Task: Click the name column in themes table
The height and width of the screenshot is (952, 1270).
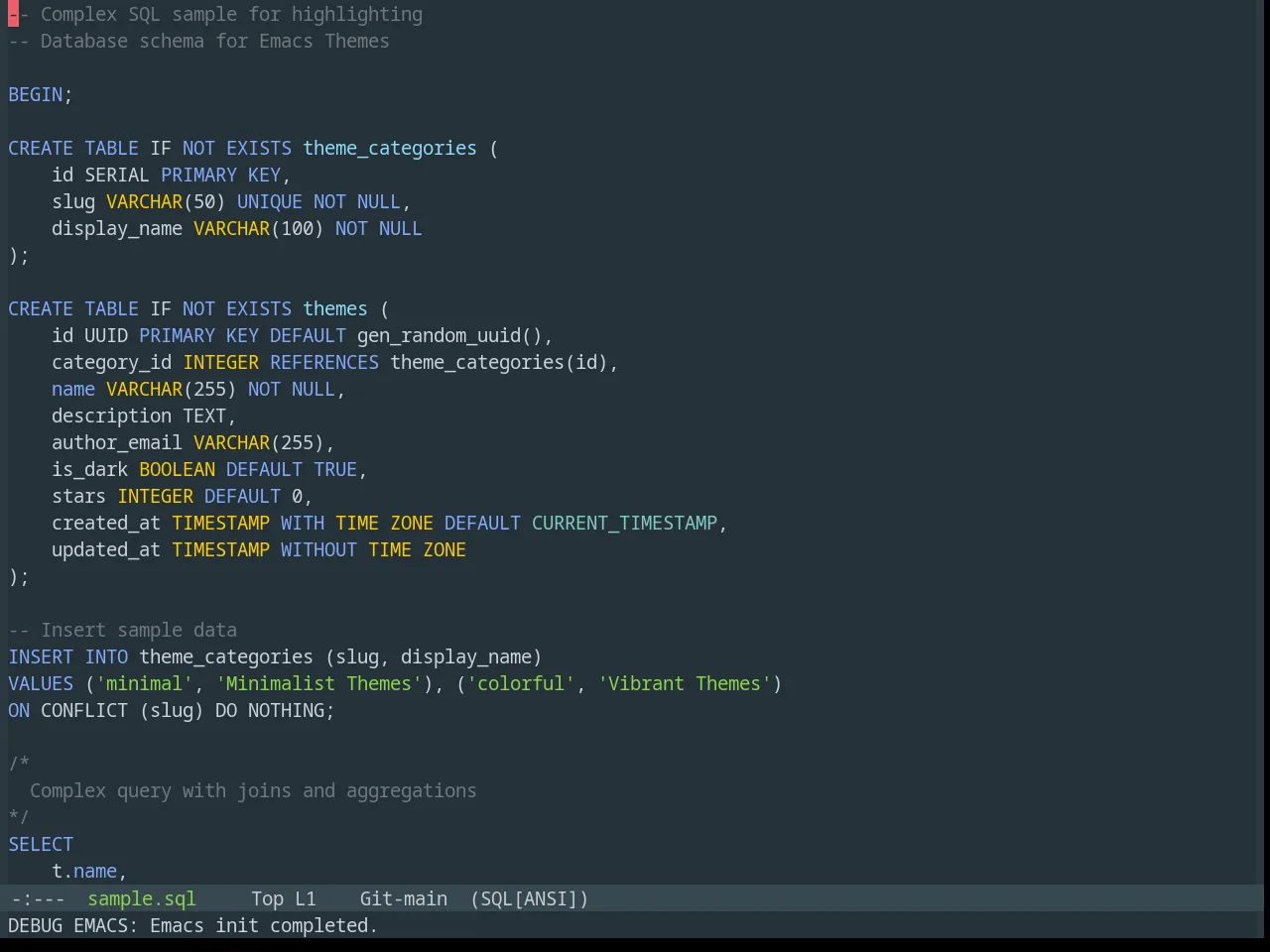Action: click(x=73, y=389)
